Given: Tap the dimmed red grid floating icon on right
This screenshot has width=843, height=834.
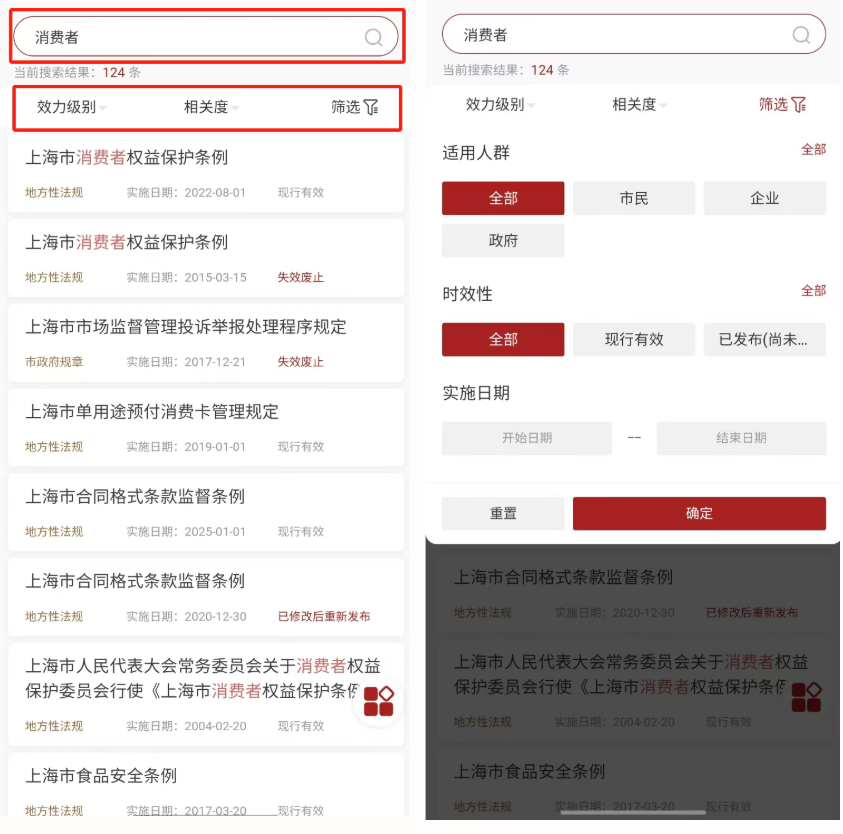Looking at the screenshot, I should click(806, 697).
